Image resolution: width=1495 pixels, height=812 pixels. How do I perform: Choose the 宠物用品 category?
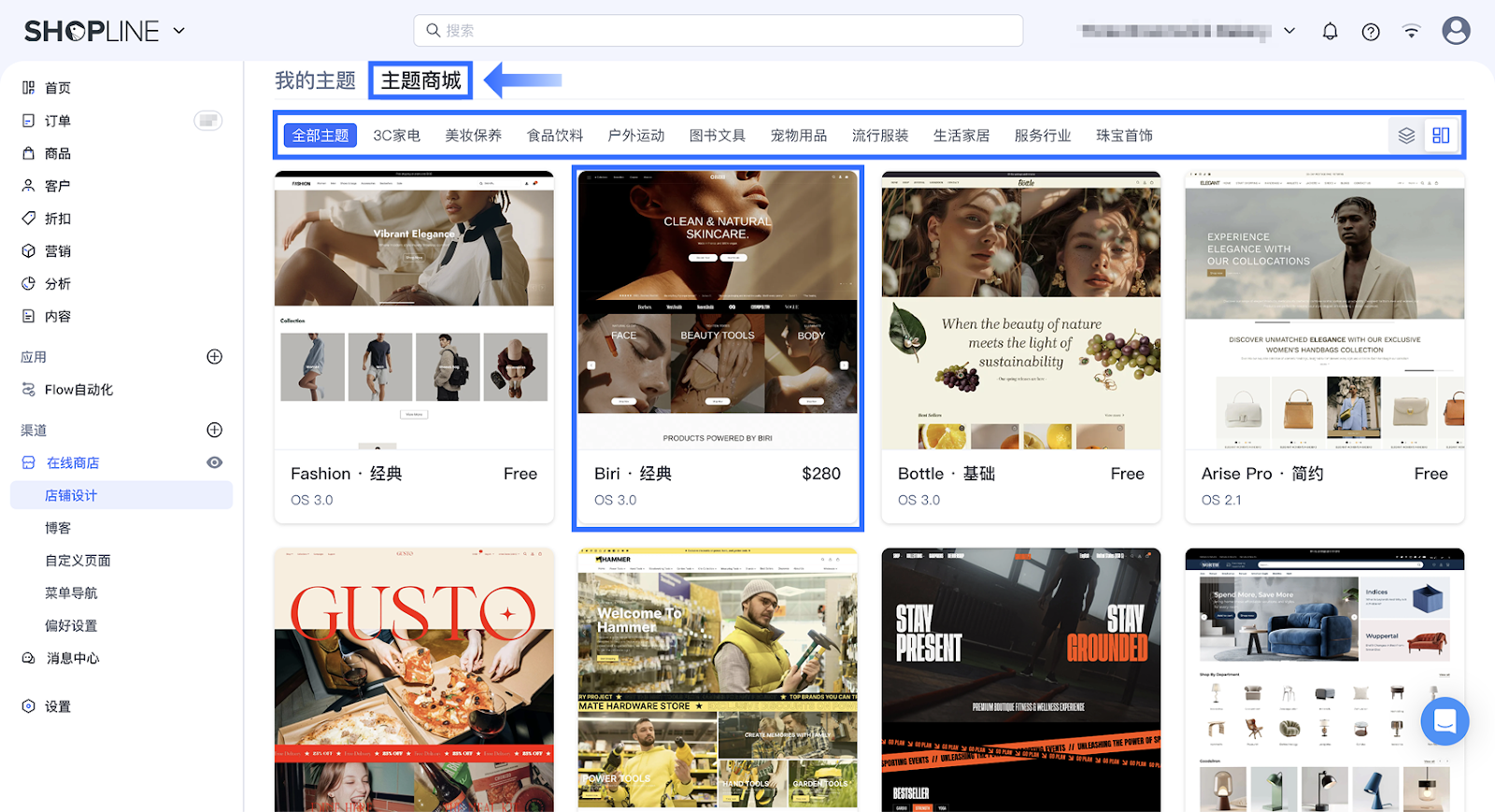[799, 135]
